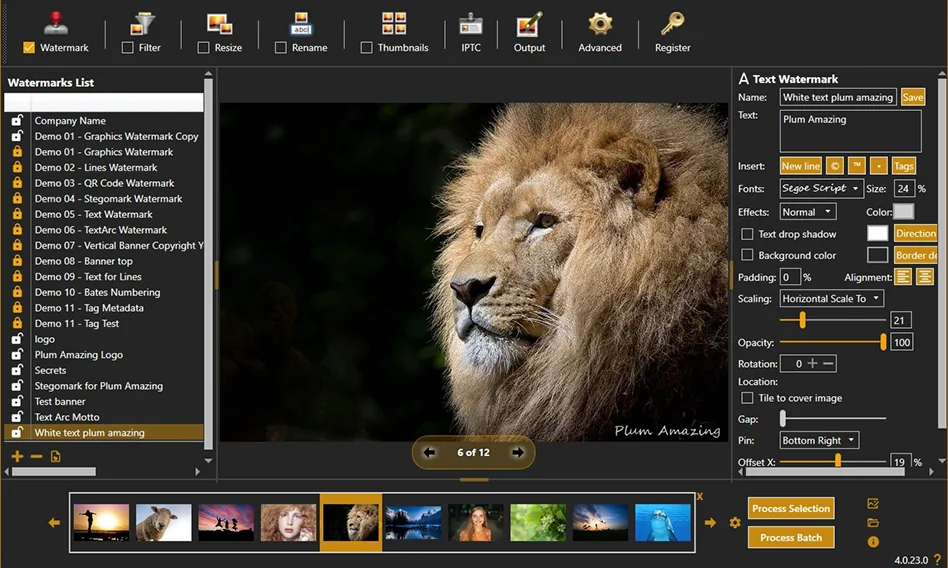The image size is (948, 568).
Task: Click the Process Batch button
Action: (x=790, y=537)
